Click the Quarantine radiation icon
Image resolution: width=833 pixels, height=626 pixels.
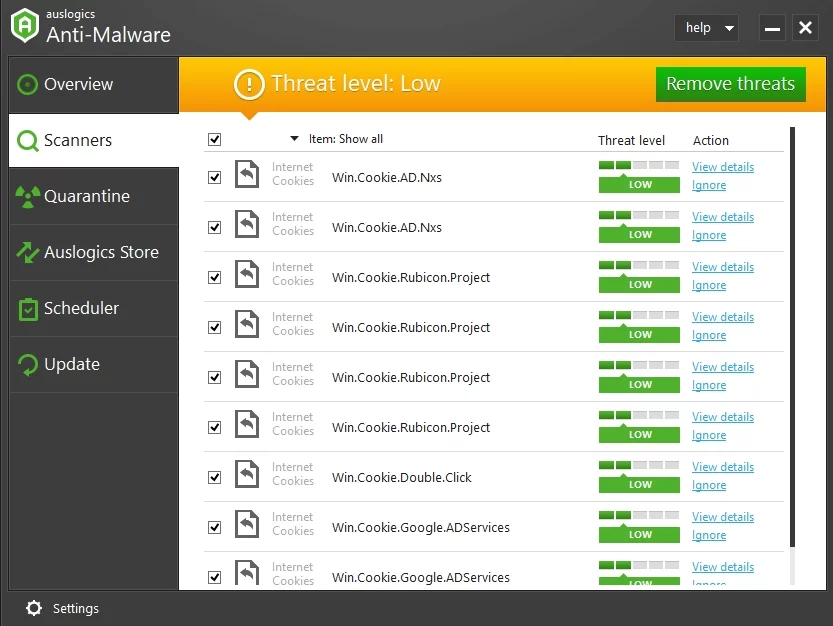[x=28, y=197]
